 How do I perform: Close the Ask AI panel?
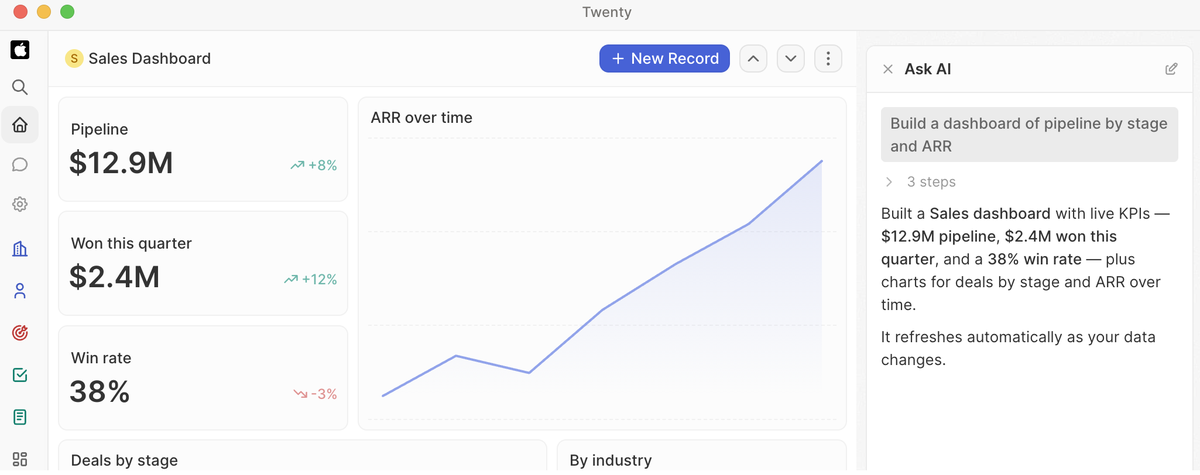pyautogui.click(x=887, y=69)
